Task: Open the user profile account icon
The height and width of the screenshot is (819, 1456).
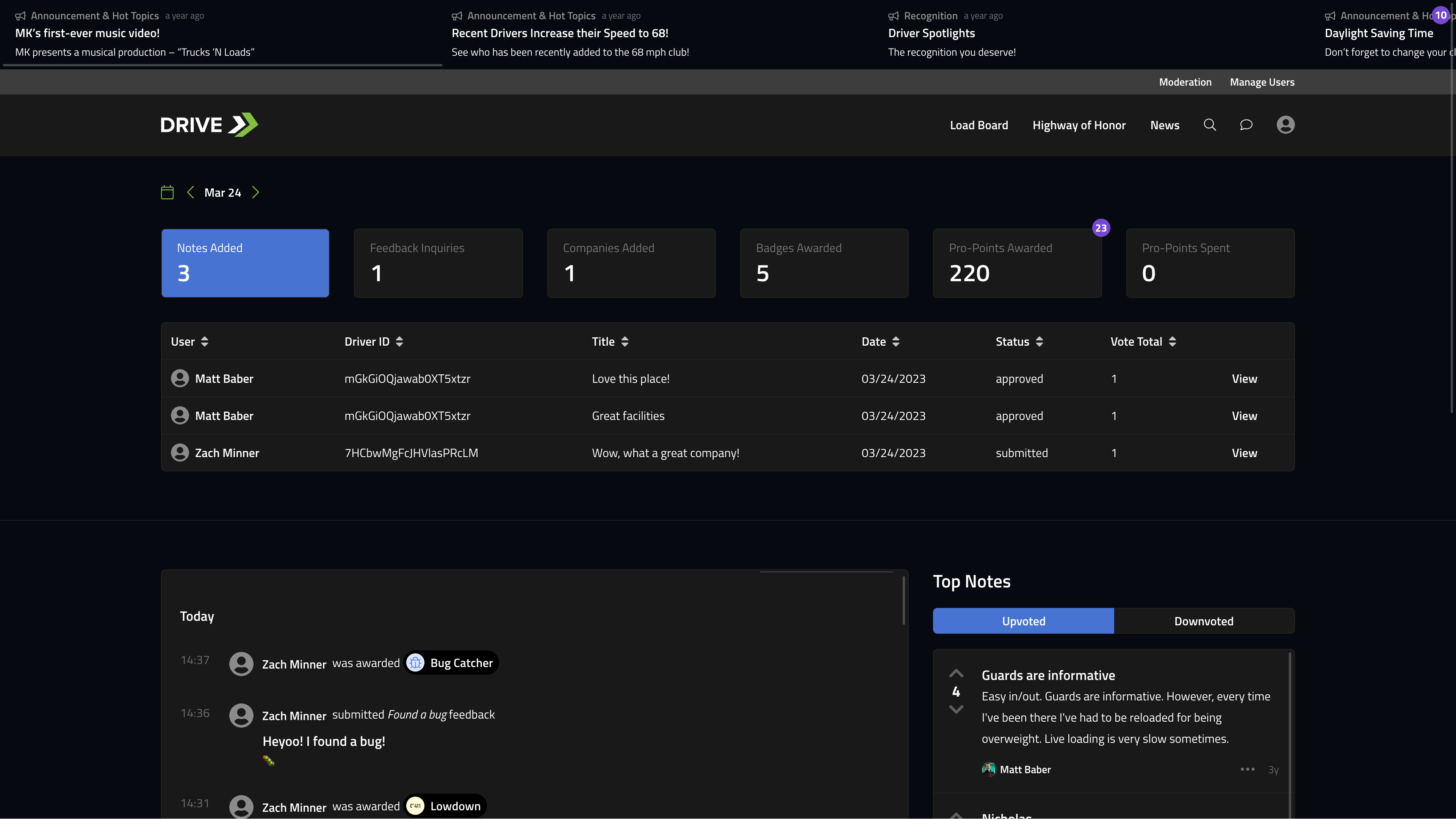Action: pyautogui.click(x=1285, y=124)
